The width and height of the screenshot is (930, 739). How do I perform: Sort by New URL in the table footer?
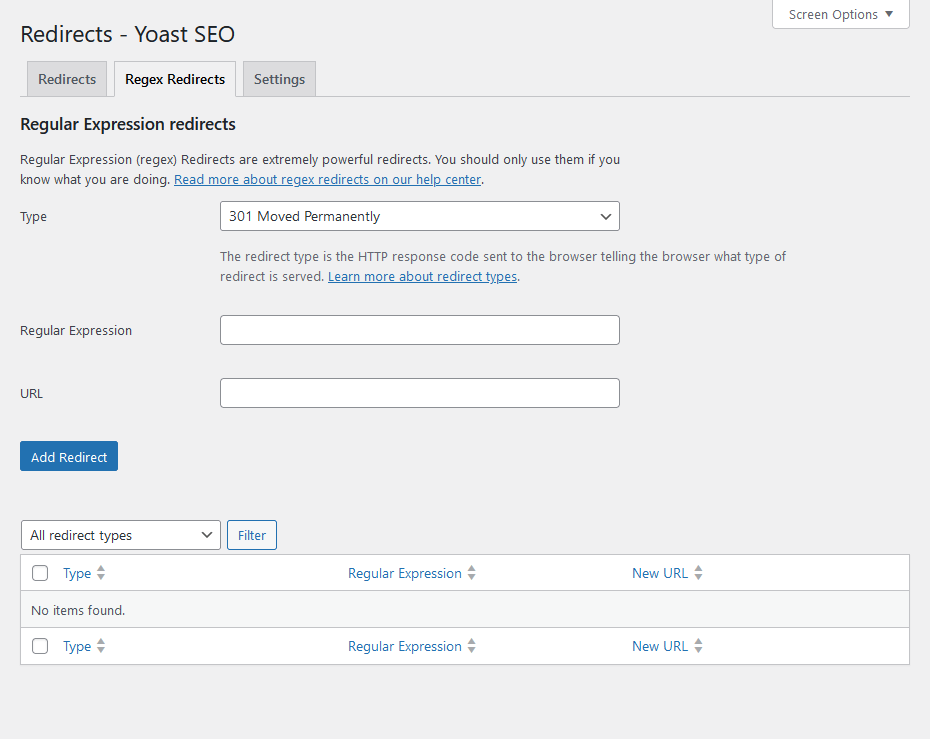click(660, 646)
